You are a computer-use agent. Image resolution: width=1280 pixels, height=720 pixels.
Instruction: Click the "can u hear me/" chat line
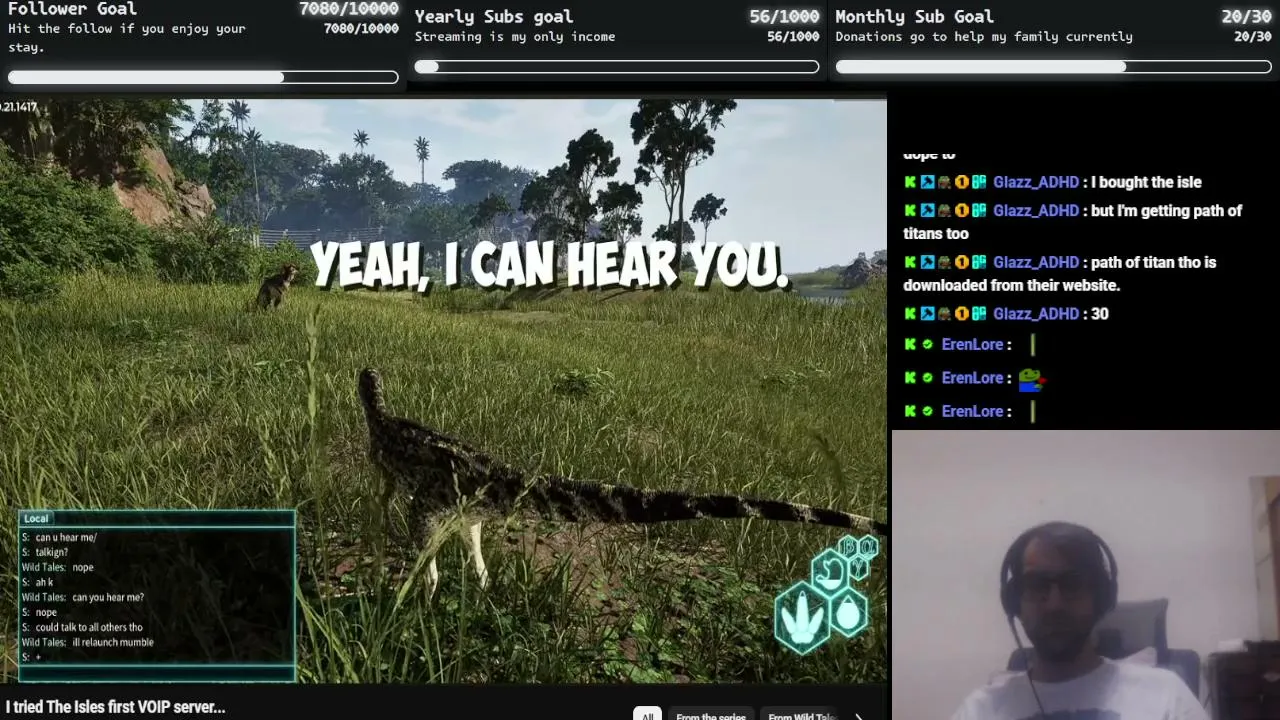66,537
